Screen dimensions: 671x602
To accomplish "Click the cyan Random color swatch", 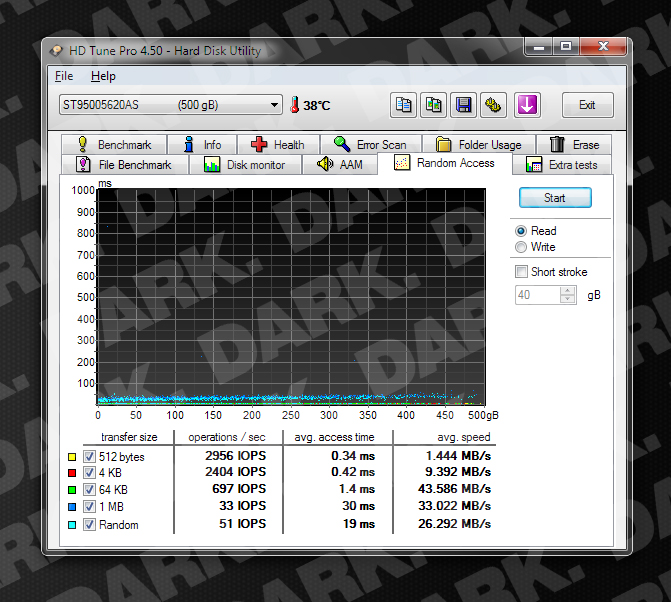I will tap(72, 525).
